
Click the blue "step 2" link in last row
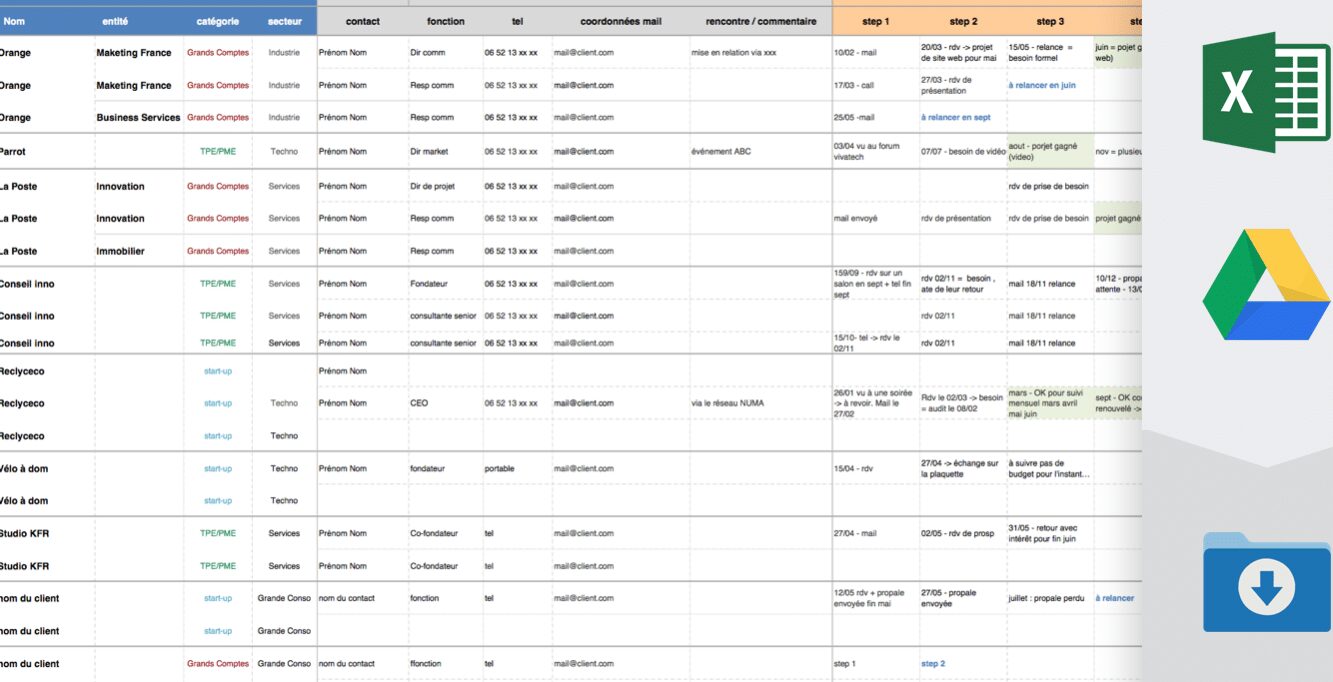click(933, 664)
